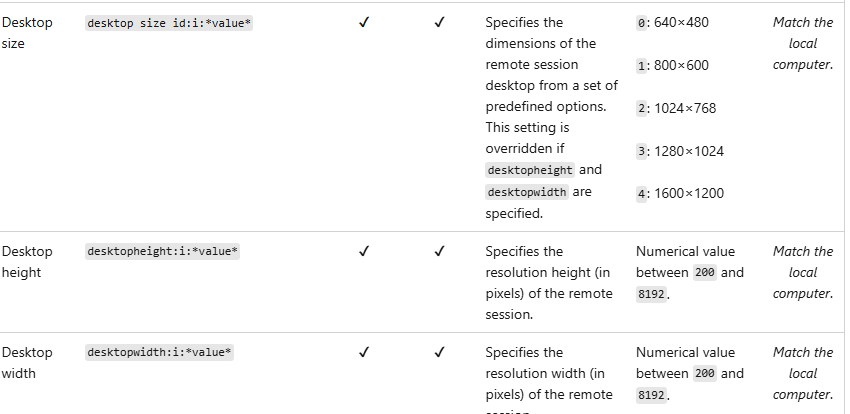Click the '3: 1280×1024' value option
Screen dimensions: 850x414
pos(680,151)
